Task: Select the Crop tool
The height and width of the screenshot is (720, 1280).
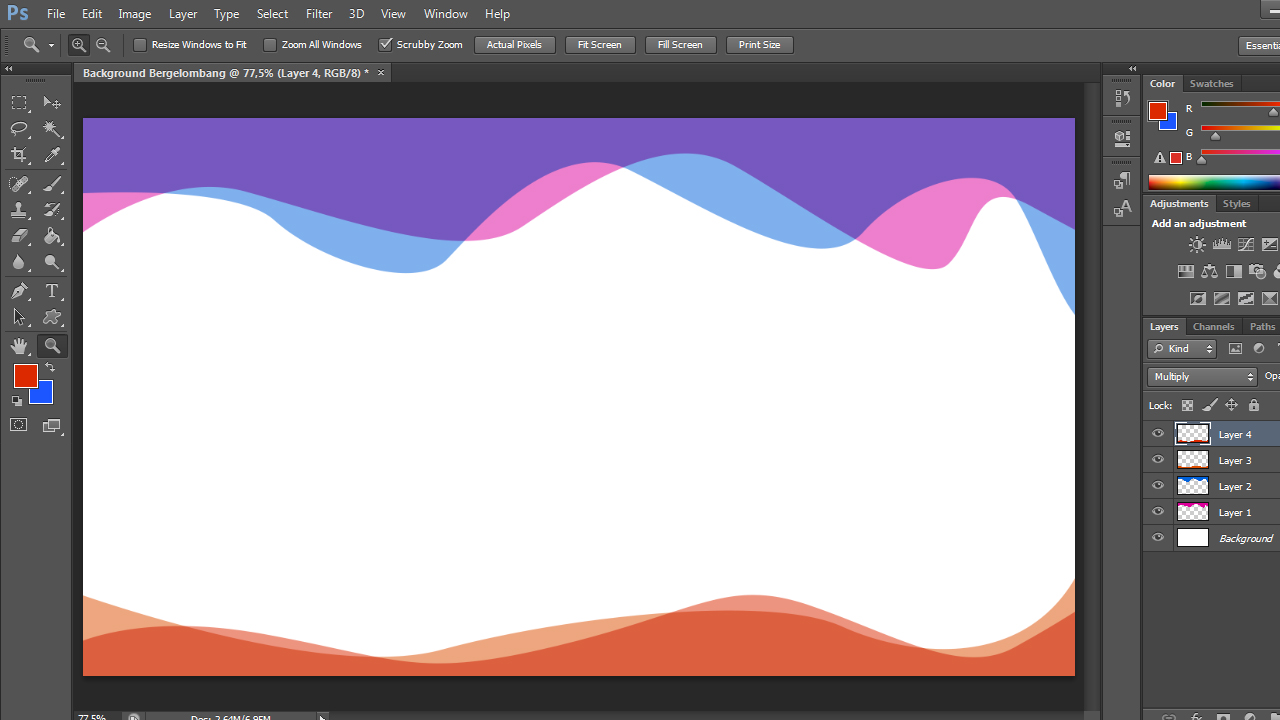Action: tap(18, 155)
